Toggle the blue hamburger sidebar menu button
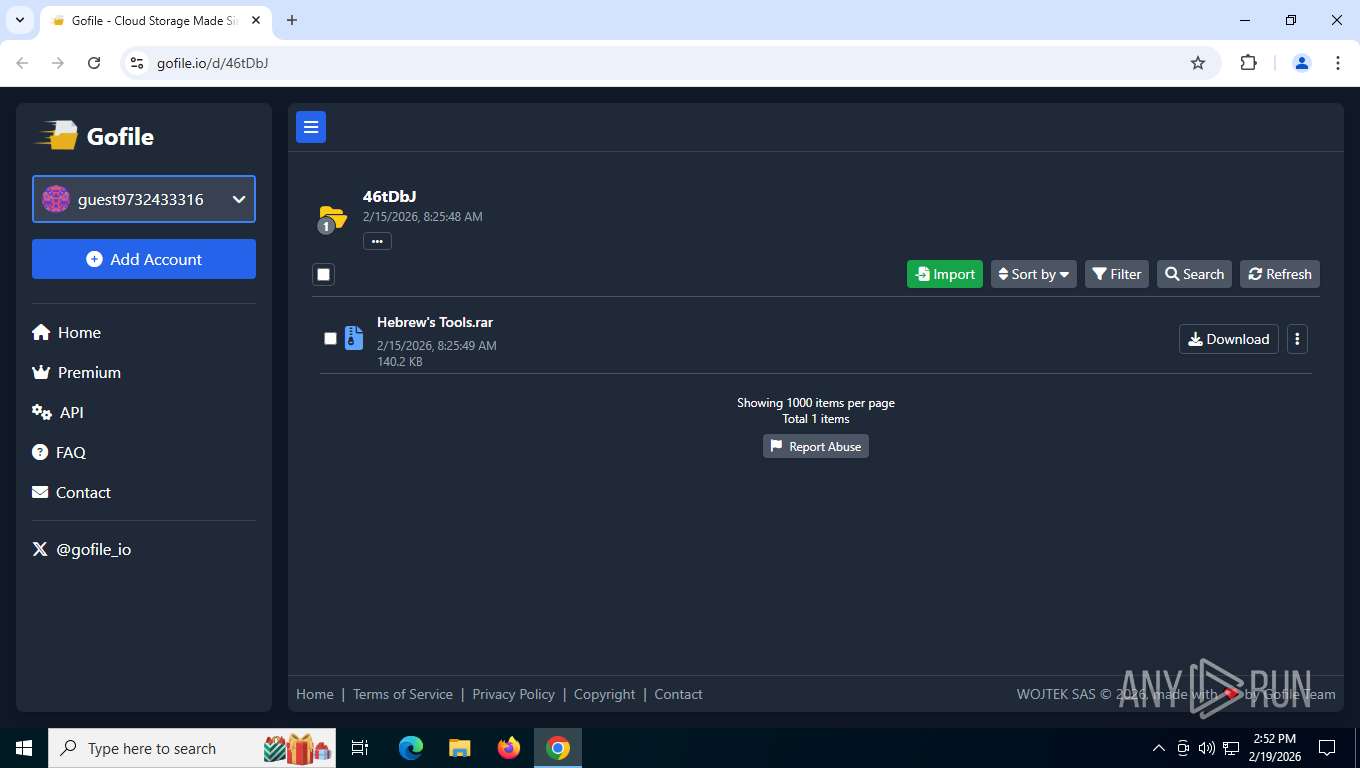The height and width of the screenshot is (768, 1360). pyautogui.click(x=311, y=127)
